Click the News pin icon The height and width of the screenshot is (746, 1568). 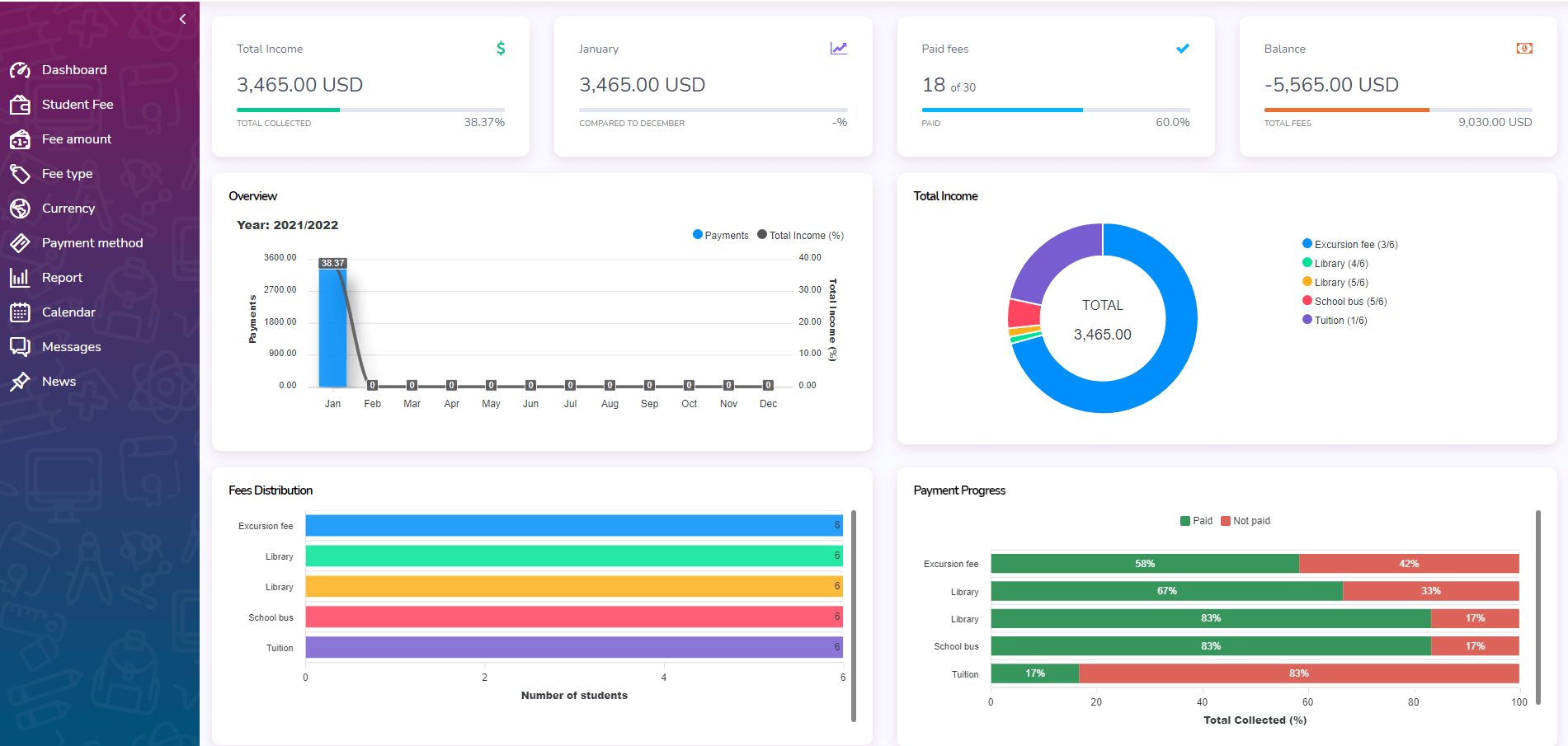pyautogui.click(x=20, y=382)
